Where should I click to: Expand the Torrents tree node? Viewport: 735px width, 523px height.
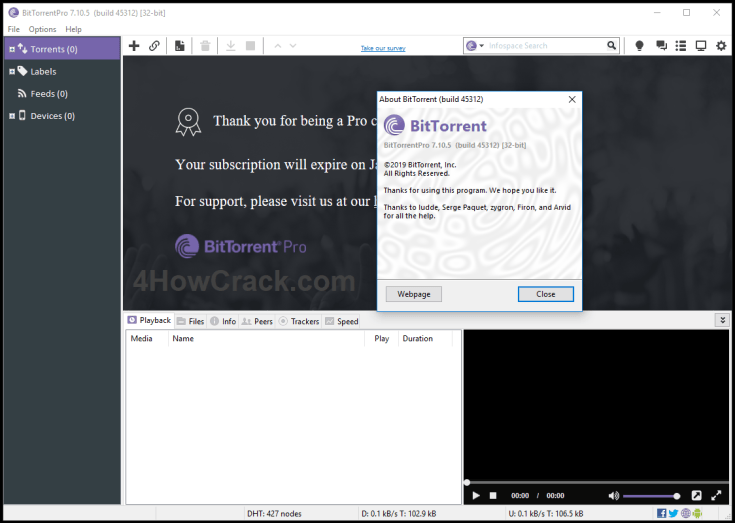click(12, 49)
